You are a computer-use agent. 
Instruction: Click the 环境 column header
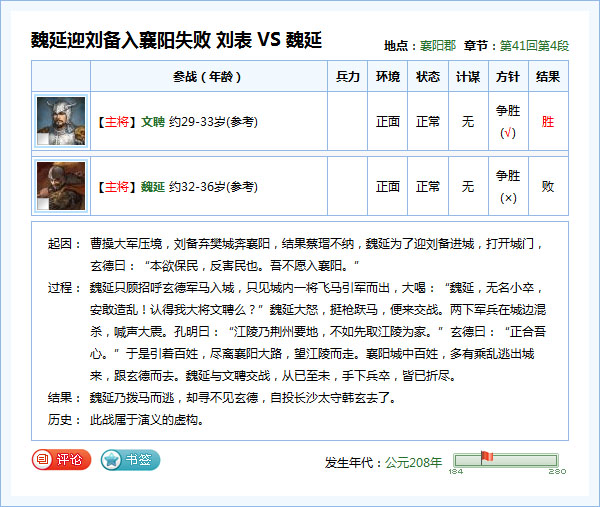[388, 76]
